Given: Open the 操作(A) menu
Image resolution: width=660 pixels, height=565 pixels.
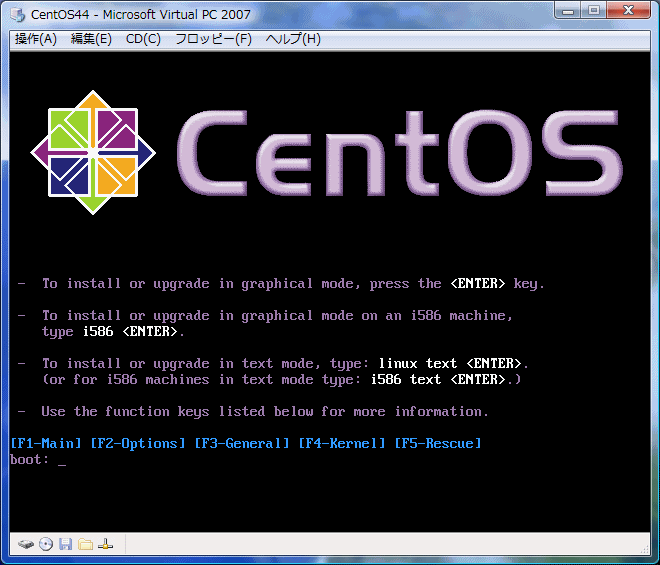Looking at the screenshot, I should (x=36, y=39).
